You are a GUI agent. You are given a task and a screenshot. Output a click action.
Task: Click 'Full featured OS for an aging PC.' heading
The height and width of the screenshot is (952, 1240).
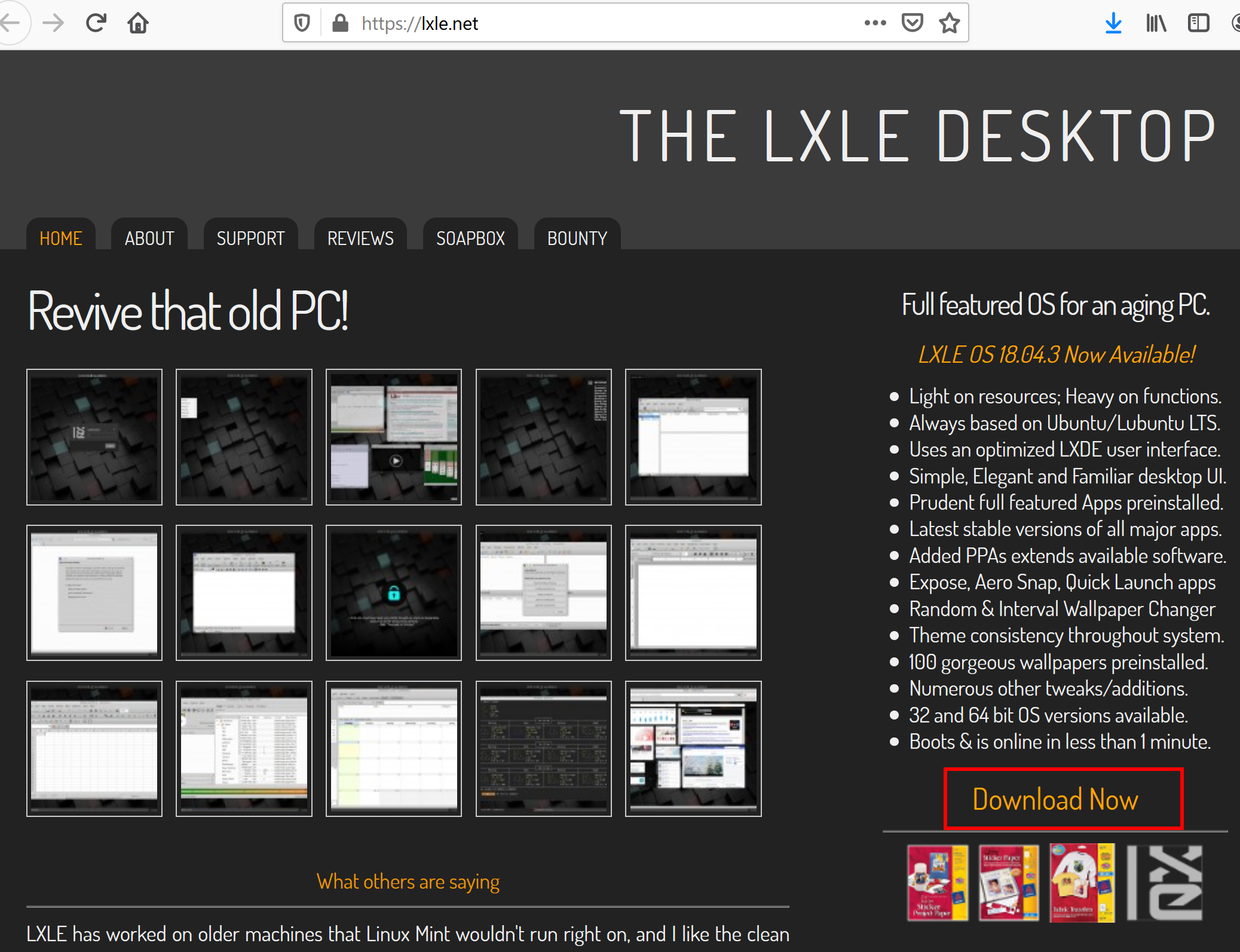click(1055, 305)
